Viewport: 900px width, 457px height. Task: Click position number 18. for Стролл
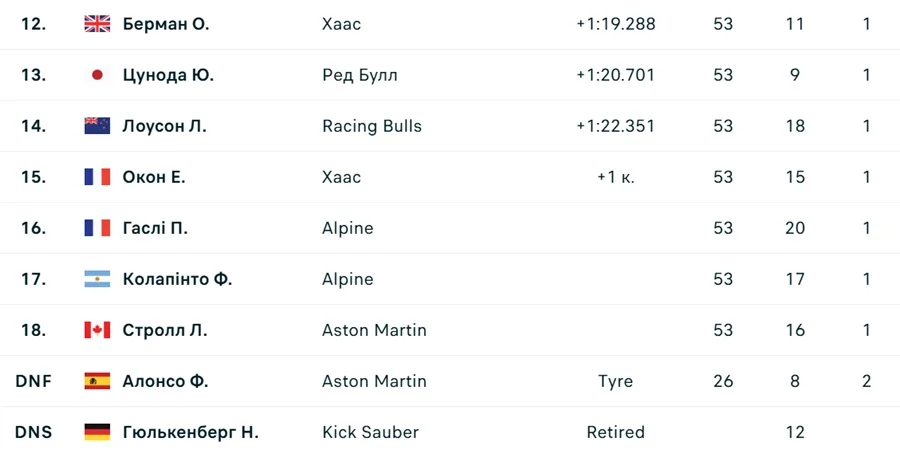click(33, 330)
